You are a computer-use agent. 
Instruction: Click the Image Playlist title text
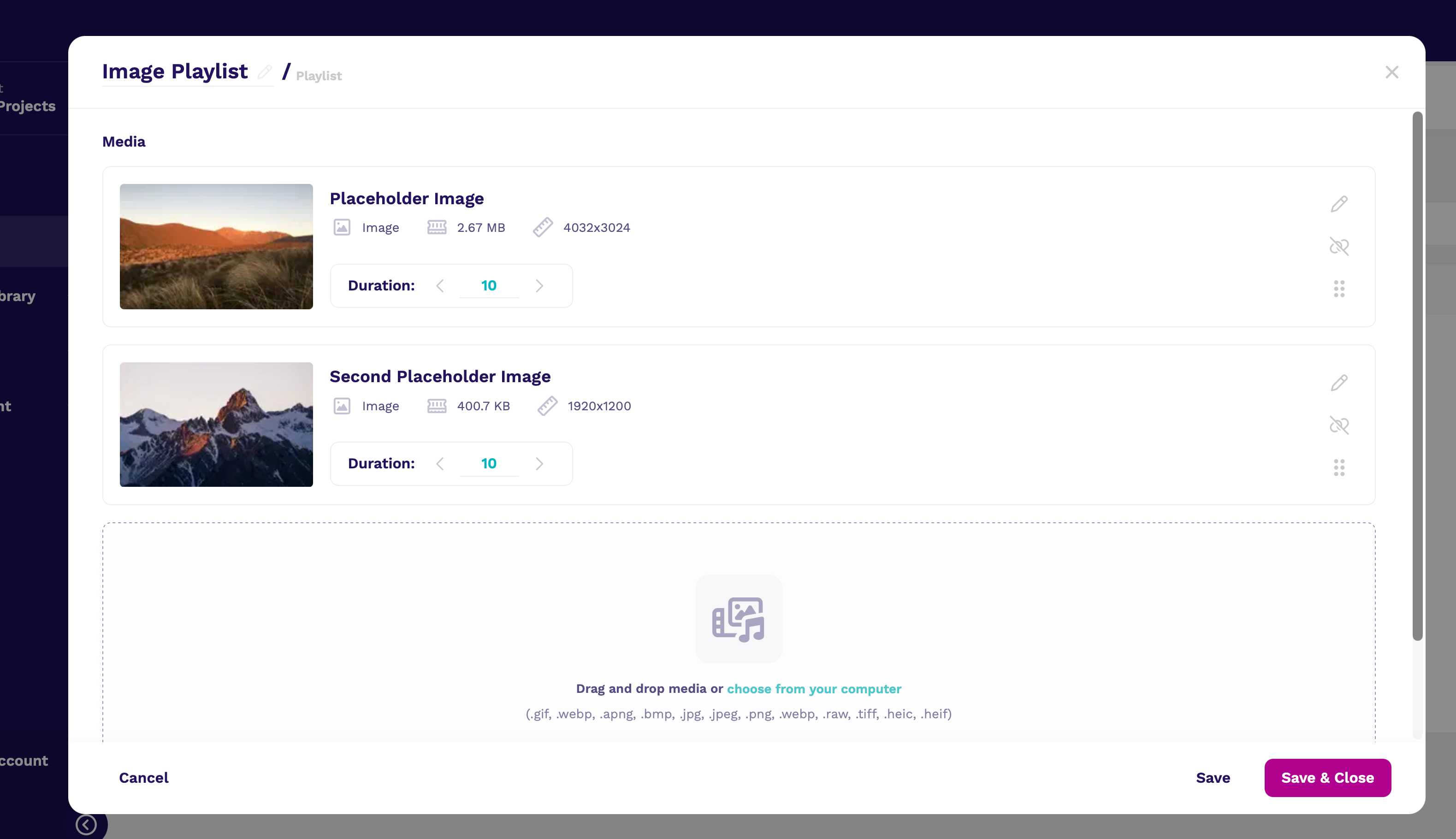coord(175,71)
